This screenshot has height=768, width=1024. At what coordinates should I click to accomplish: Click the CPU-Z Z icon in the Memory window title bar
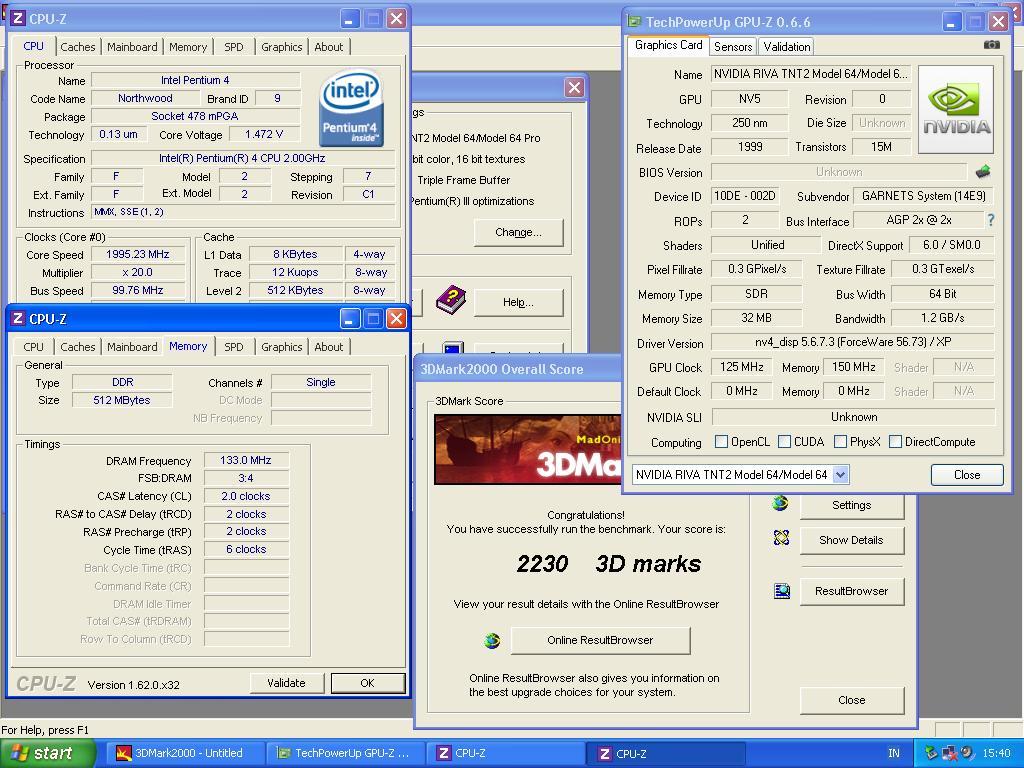[x=18, y=319]
